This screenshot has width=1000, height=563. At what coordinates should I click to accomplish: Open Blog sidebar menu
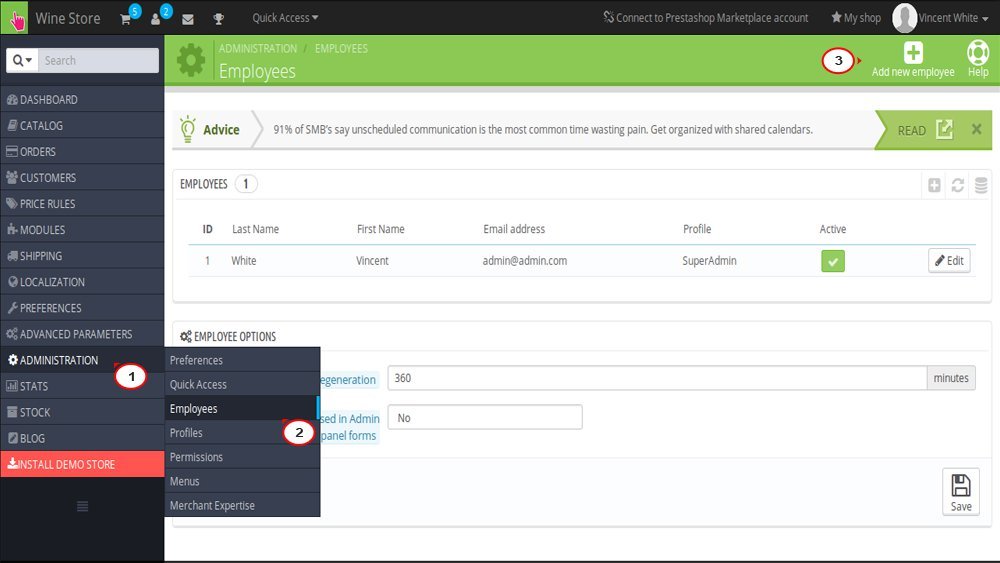pyautogui.click(x=82, y=439)
